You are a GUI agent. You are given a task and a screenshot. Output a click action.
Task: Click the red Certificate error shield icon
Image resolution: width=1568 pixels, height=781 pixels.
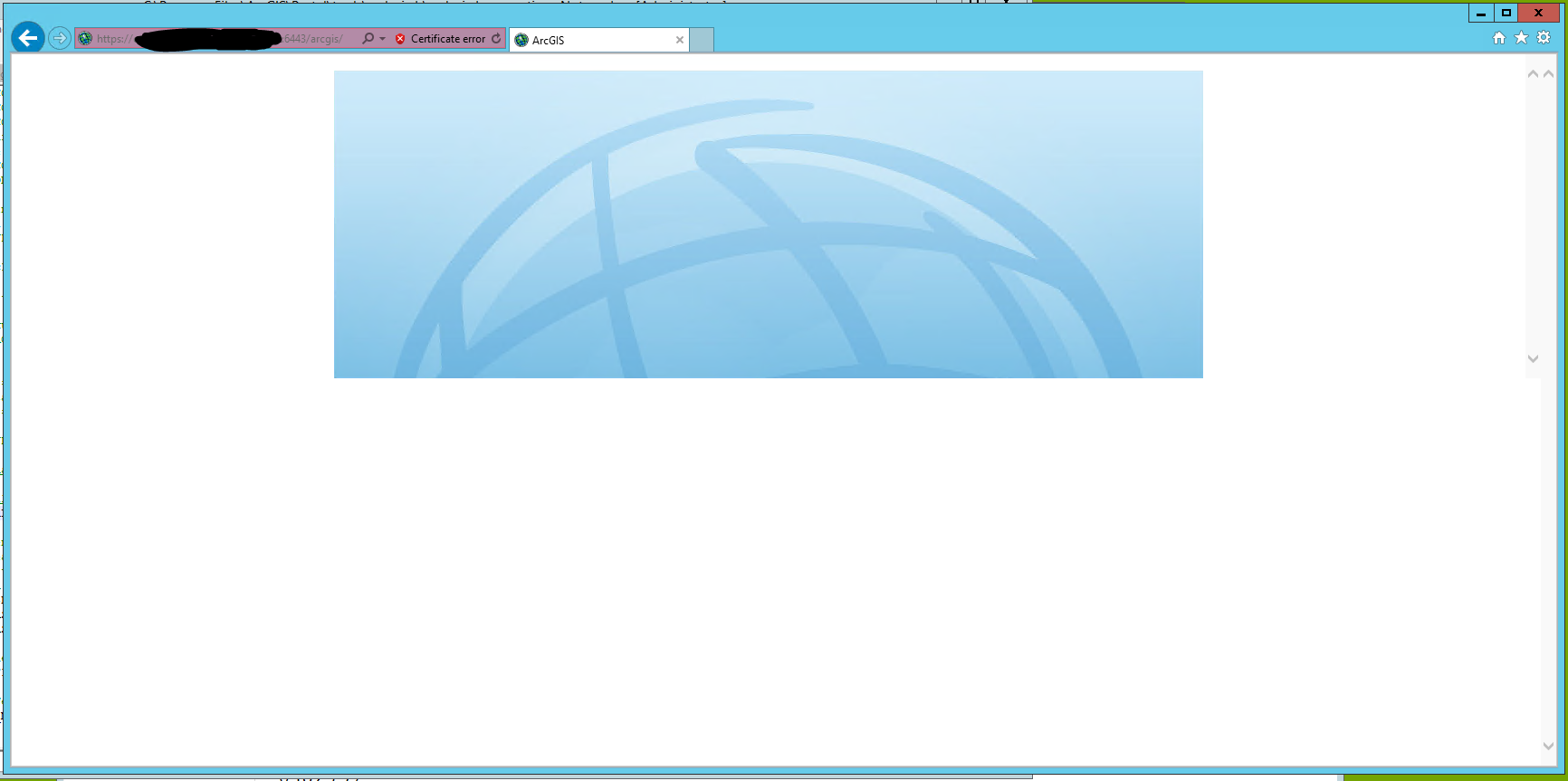[x=400, y=39]
